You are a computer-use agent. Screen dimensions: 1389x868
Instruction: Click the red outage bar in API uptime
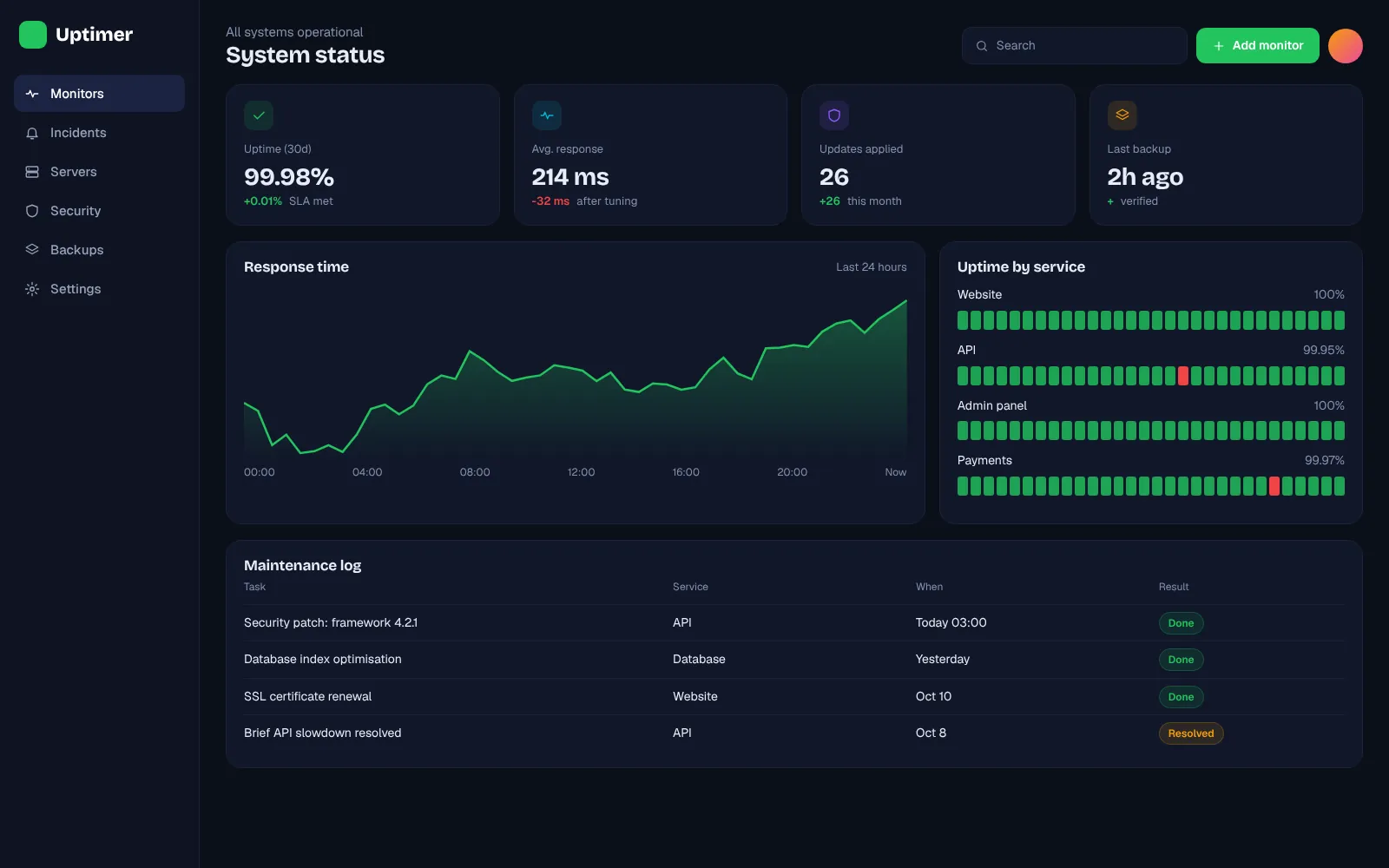click(x=1183, y=376)
